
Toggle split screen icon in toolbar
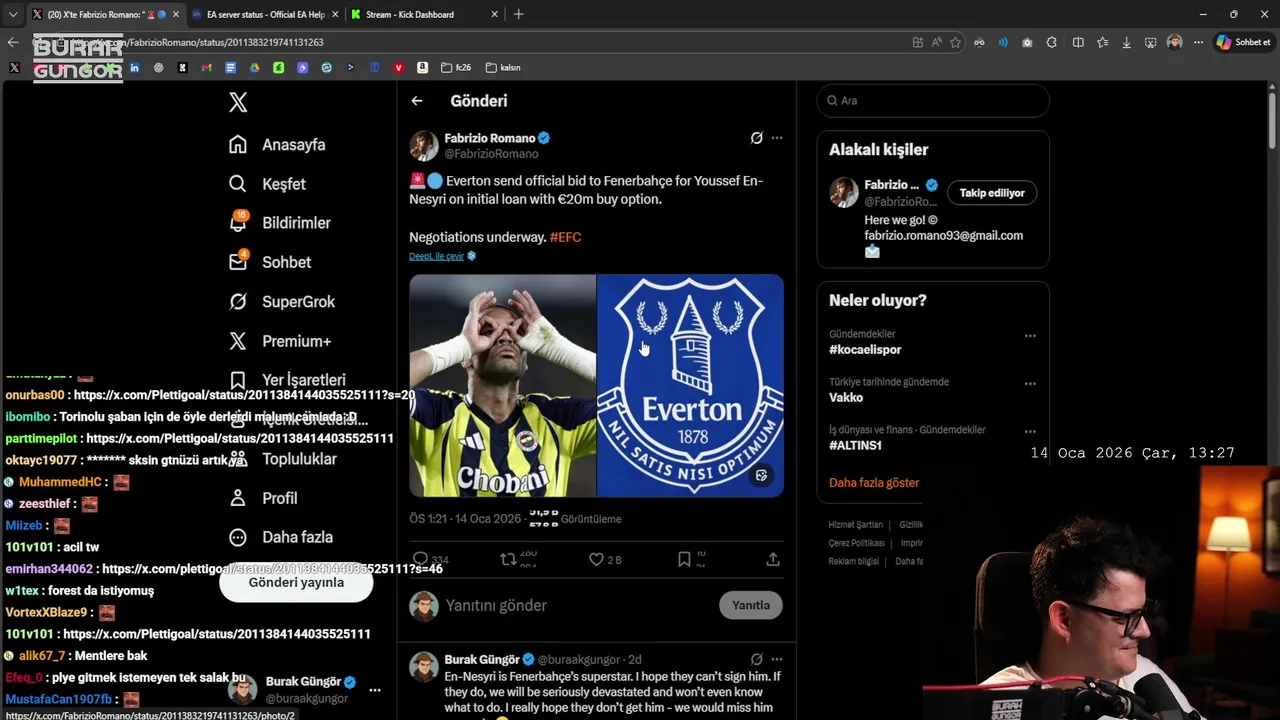1078,42
